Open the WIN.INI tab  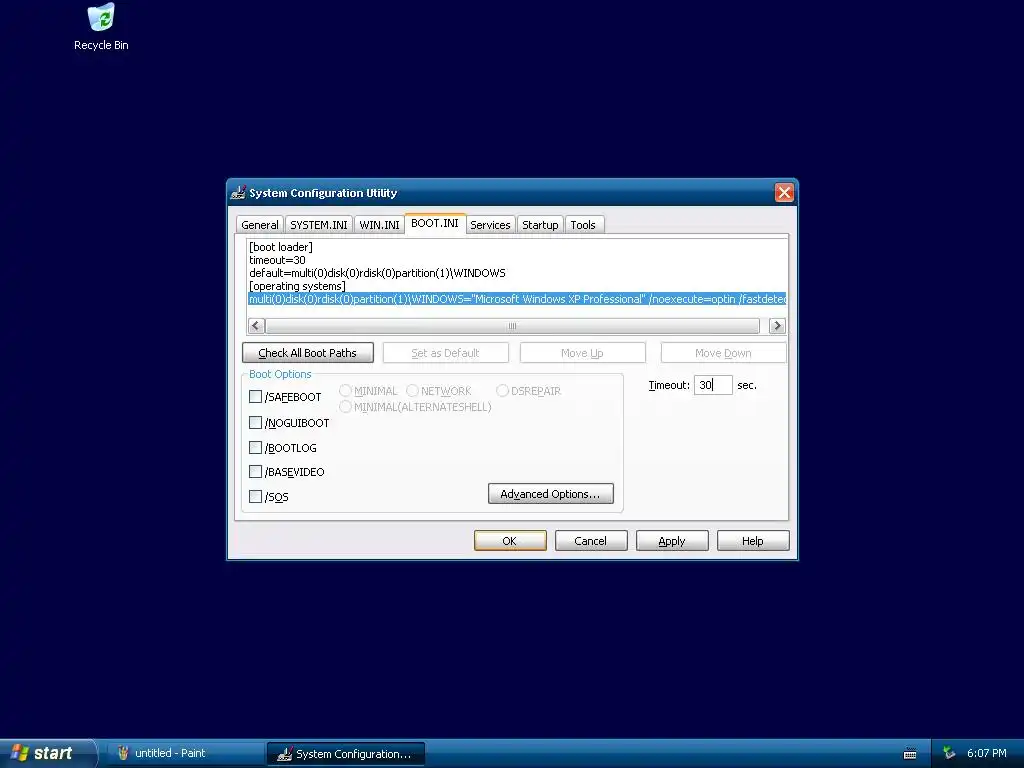pyautogui.click(x=379, y=225)
